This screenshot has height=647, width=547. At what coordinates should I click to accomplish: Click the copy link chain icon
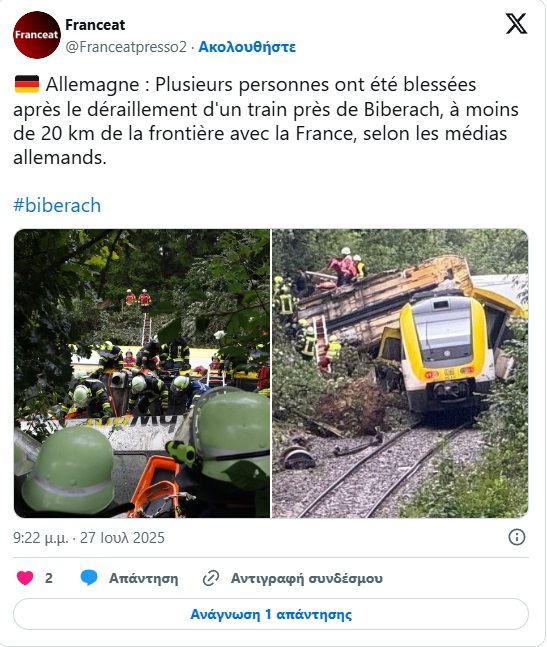coord(211,578)
